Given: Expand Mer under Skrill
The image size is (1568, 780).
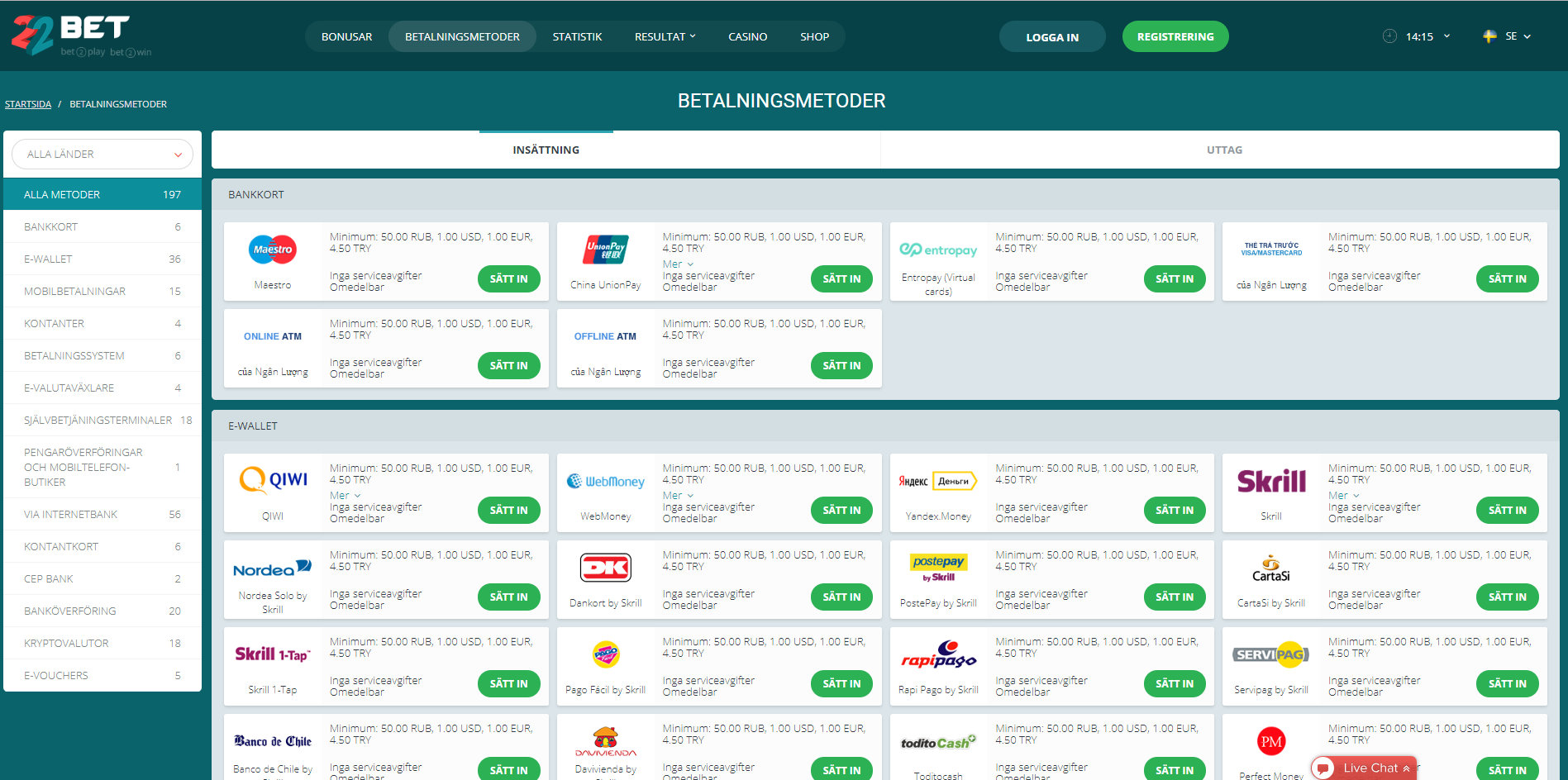Looking at the screenshot, I should 1344,495.
